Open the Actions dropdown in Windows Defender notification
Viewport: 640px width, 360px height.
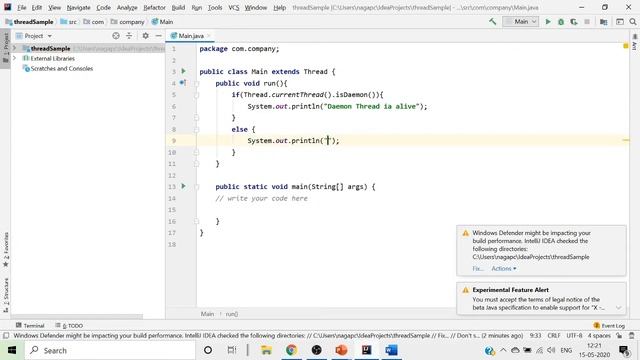point(503,269)
